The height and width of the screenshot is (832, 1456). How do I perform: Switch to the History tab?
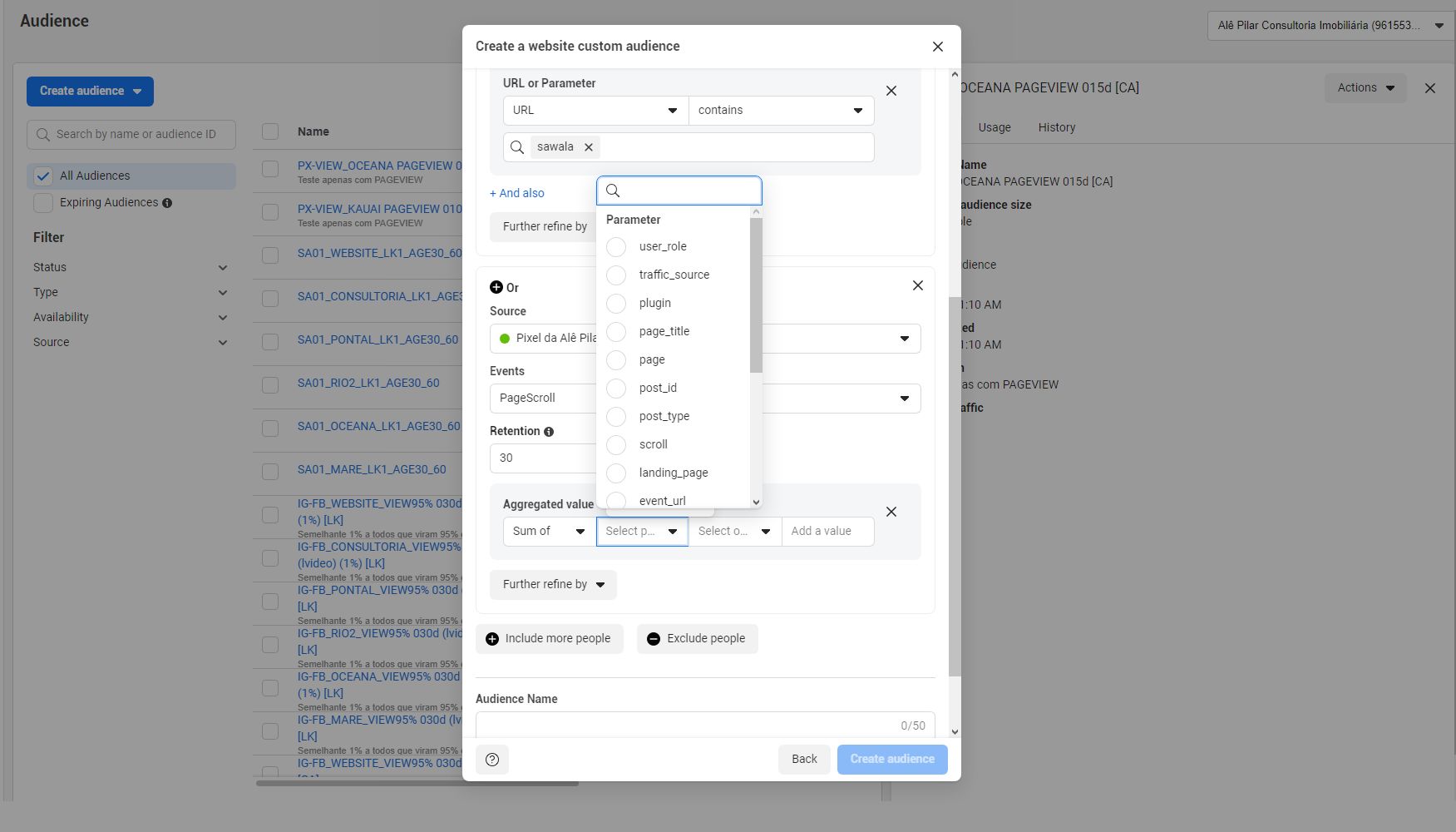point(1056,127)
